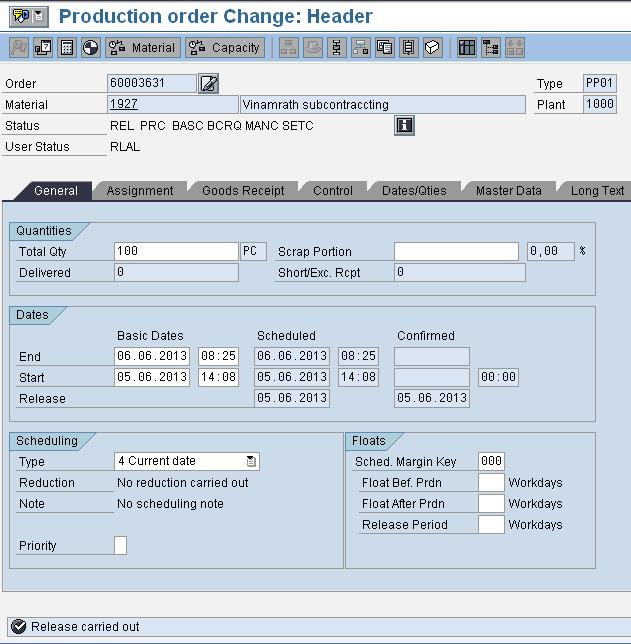Viewport: 631px width, 644px height.
Task: Click the Scrap Portion input field
Action: pos(456,251)
